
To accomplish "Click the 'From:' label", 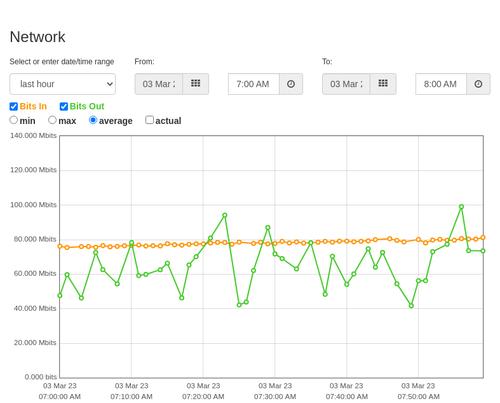I will (144, 62).
